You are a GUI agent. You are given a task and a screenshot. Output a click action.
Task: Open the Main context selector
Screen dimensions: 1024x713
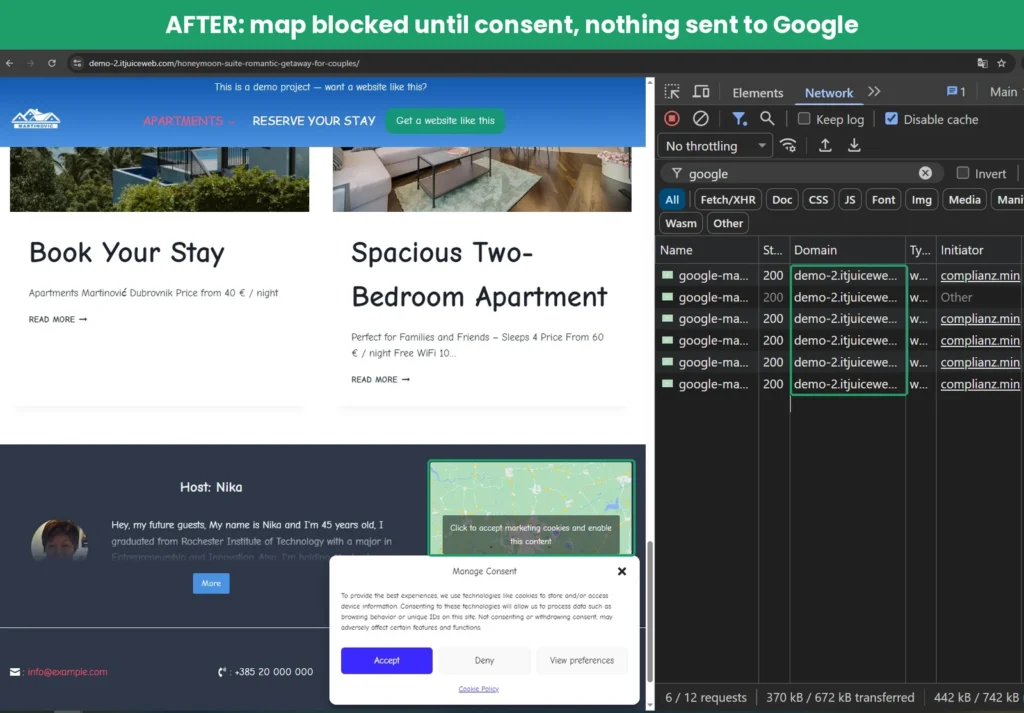[x=1006, y=92]
